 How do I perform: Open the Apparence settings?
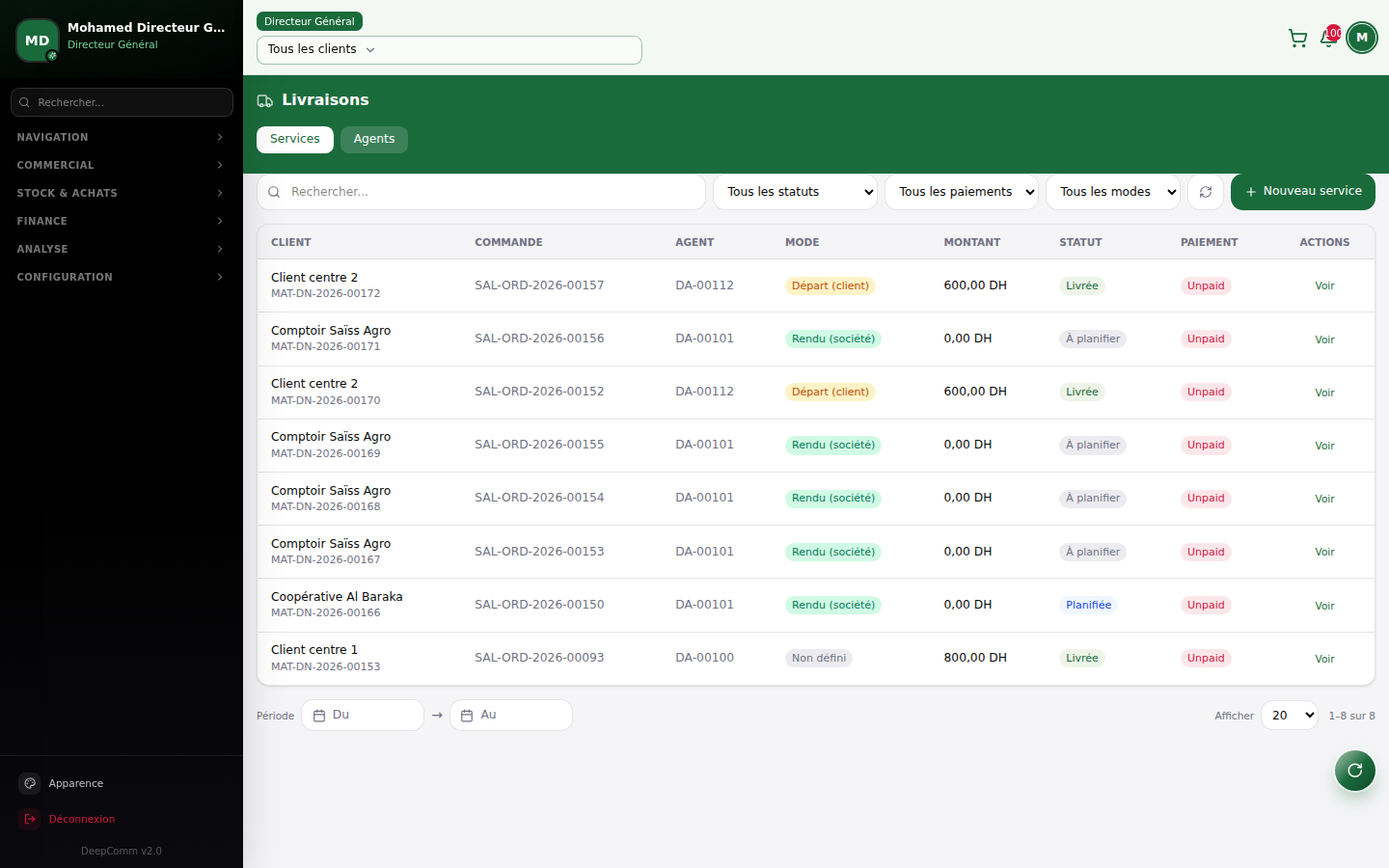point(76,783)
